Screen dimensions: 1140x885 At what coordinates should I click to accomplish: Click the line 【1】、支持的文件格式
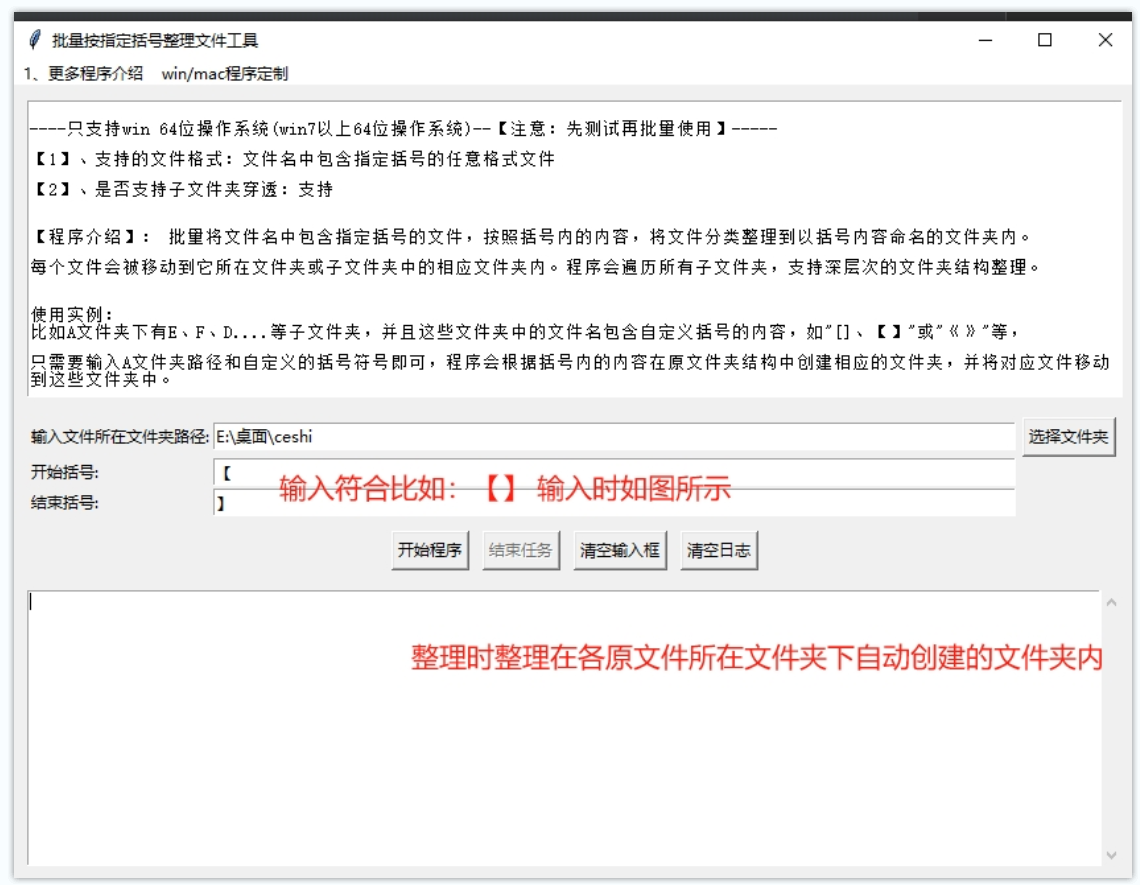pos(293,159)
